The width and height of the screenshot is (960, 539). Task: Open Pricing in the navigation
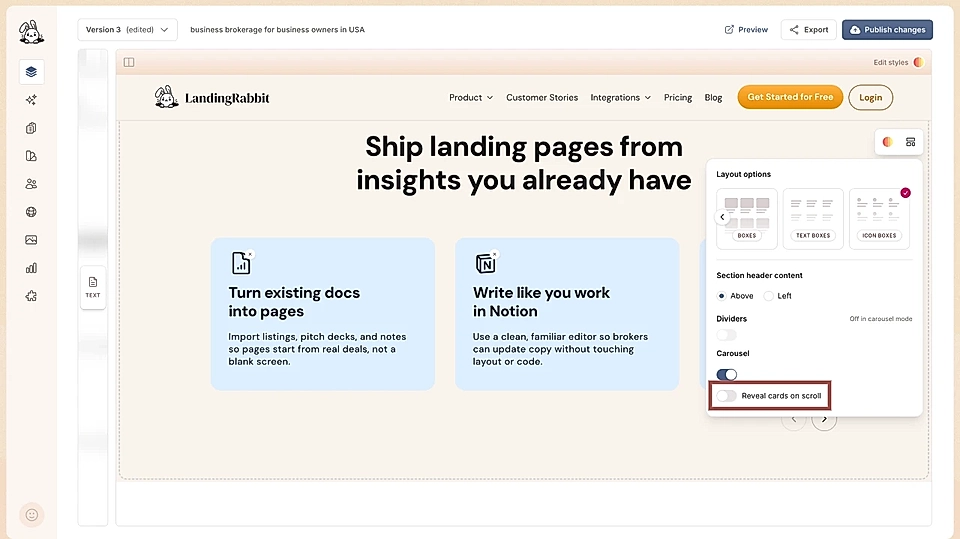(x=678, y=97)
